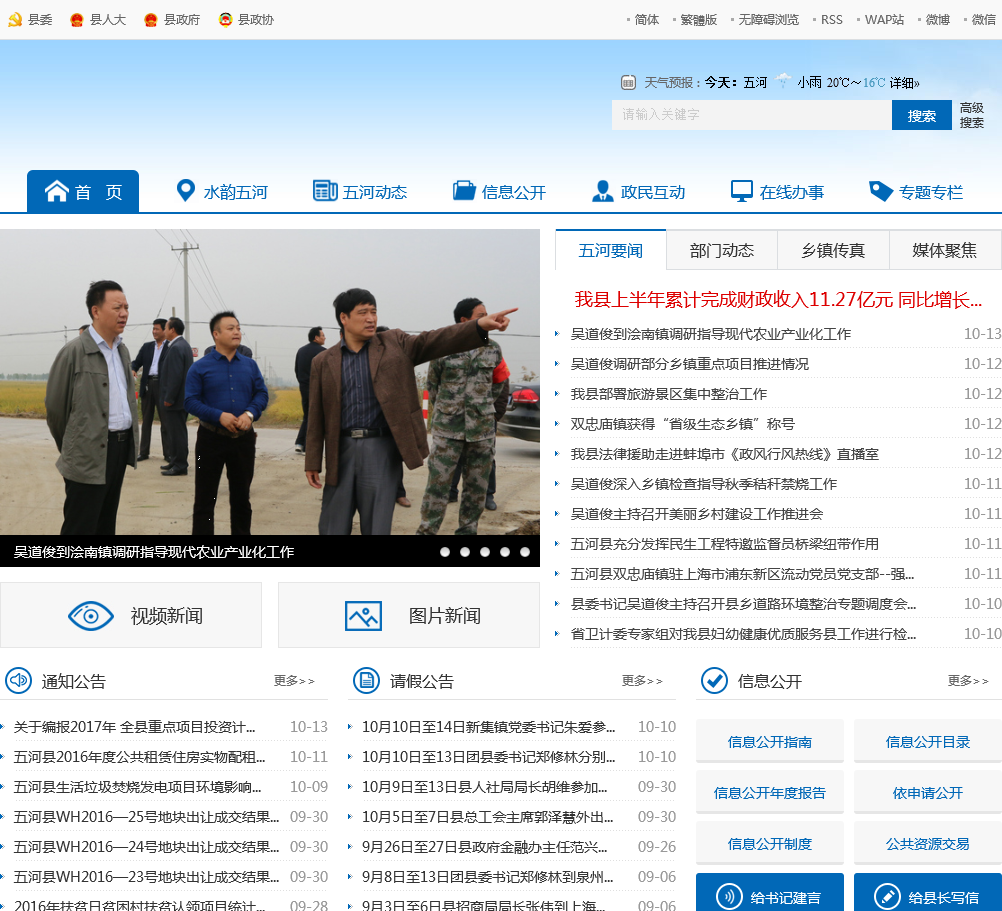Click the slideshow photo of officials
Screen dimensions: 1002x911
tap(270, 382)
